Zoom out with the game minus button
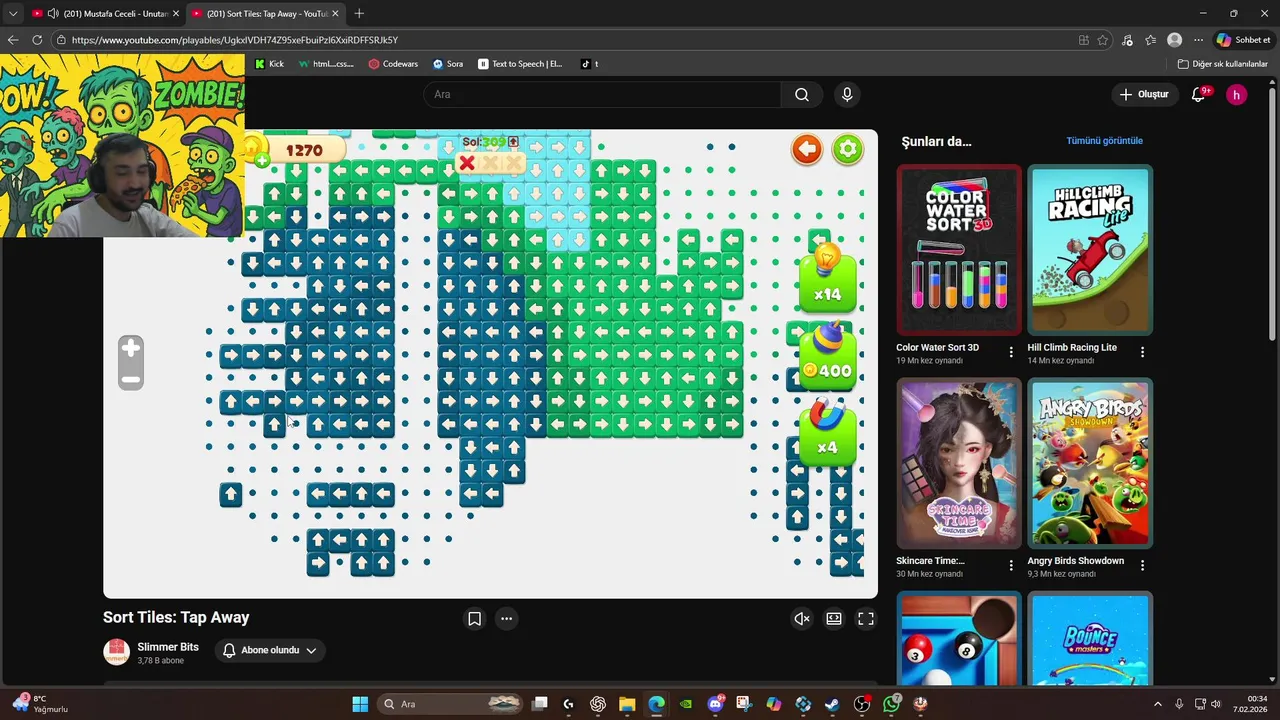 [x=130, y=379]
